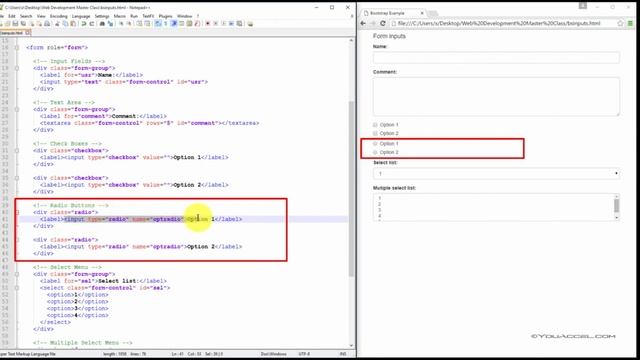This screenshot has height=360, width=640.
Task: Click the green browser menu icon
Action: (x=631, y=23)
